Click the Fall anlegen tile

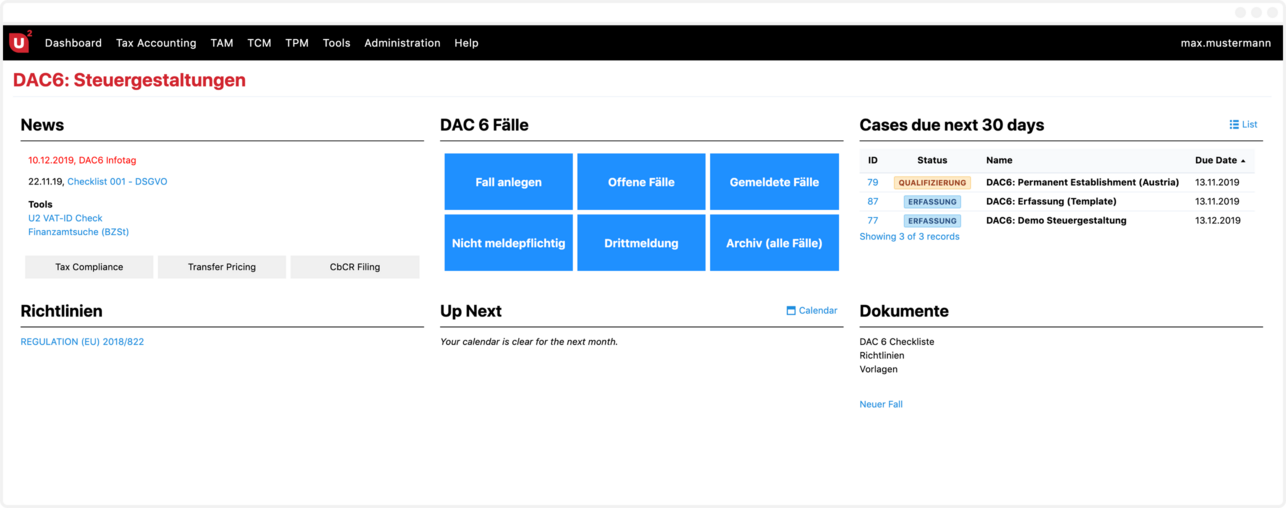click(508, 182)
